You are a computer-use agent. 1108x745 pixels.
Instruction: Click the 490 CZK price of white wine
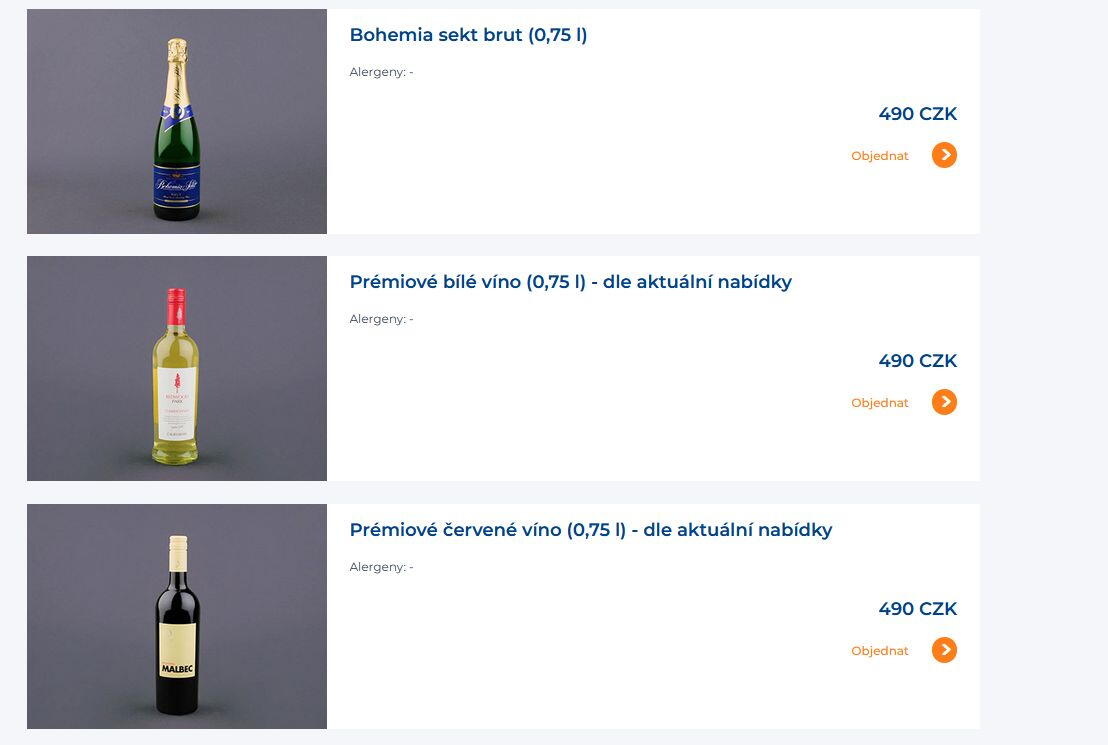(917, 361)
